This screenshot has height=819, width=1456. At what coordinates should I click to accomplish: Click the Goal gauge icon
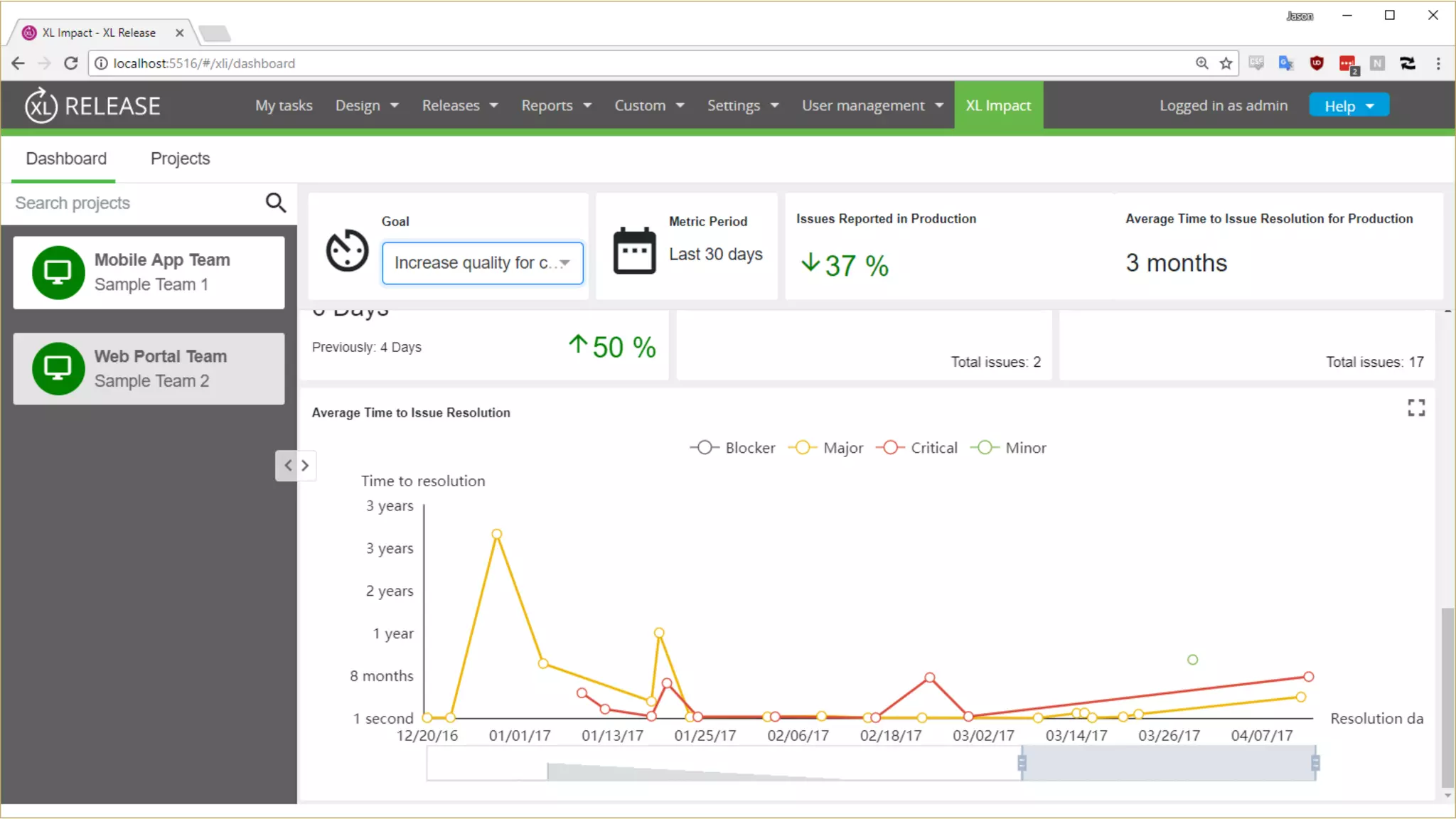click(x=347, y=250)
